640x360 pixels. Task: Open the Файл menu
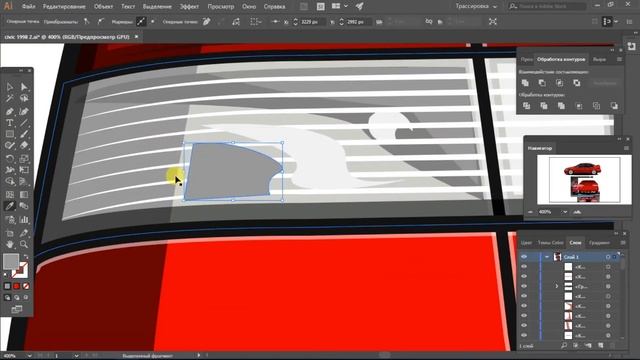click(28, 7)
